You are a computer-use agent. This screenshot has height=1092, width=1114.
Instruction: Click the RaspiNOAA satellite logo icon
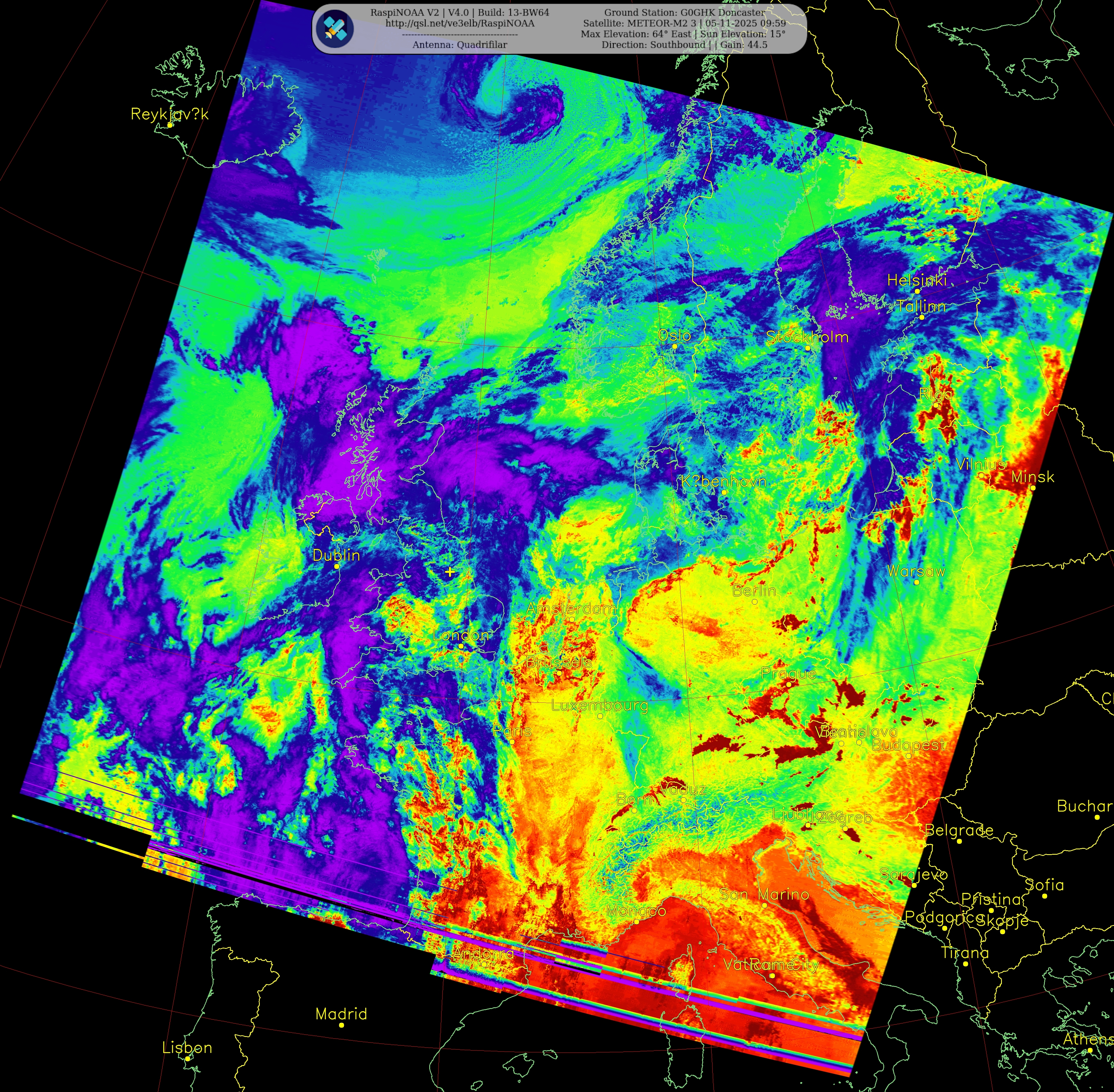tap(335, 29)
